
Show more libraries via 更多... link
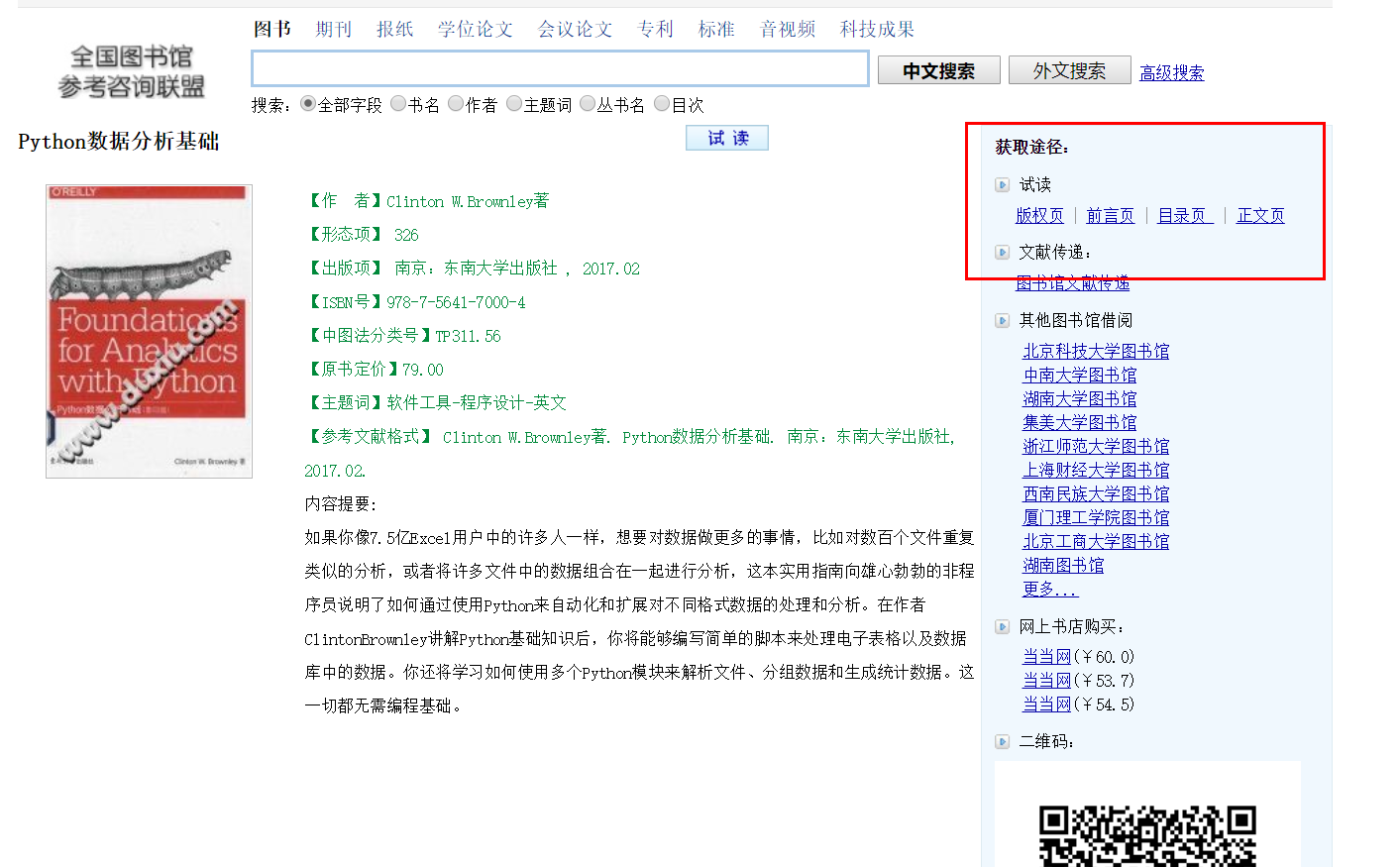click(x=1049, y=590)
